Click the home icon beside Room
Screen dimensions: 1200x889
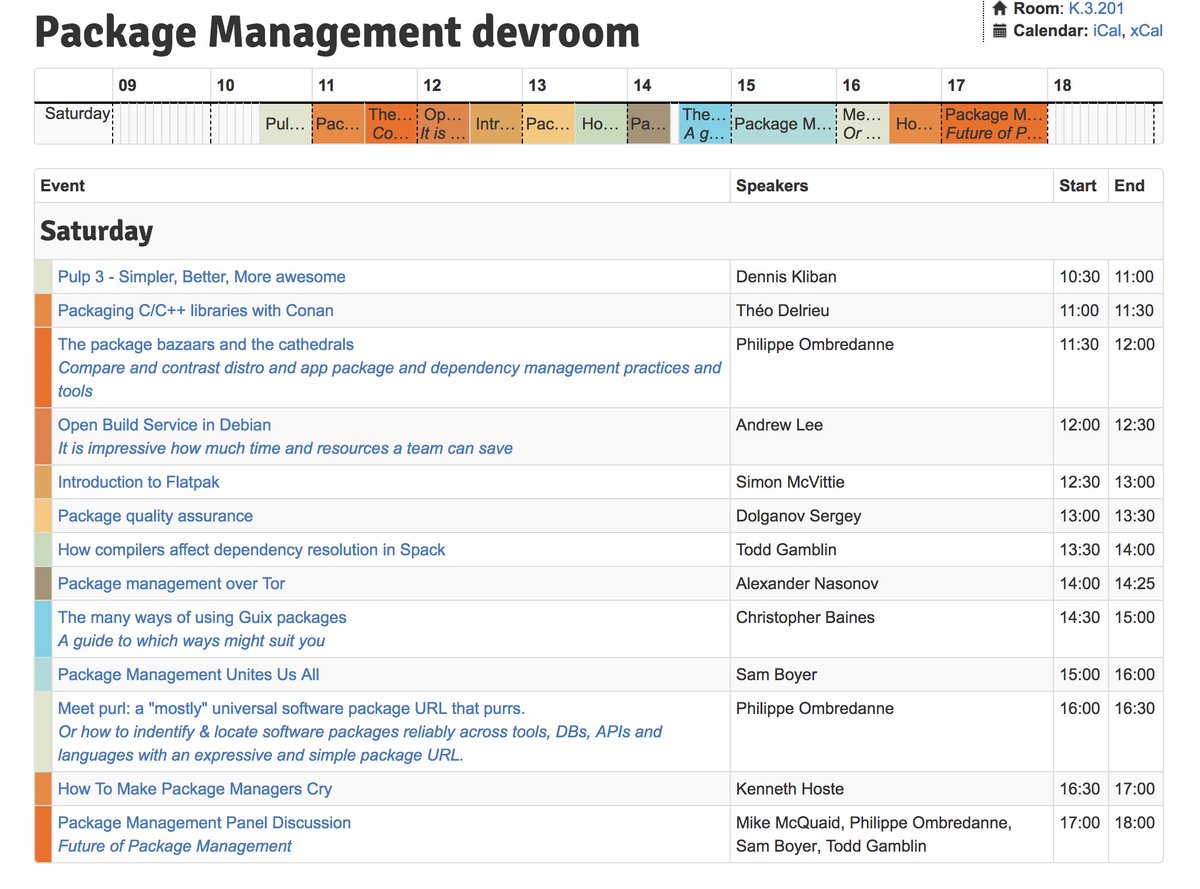click(999, 9)
